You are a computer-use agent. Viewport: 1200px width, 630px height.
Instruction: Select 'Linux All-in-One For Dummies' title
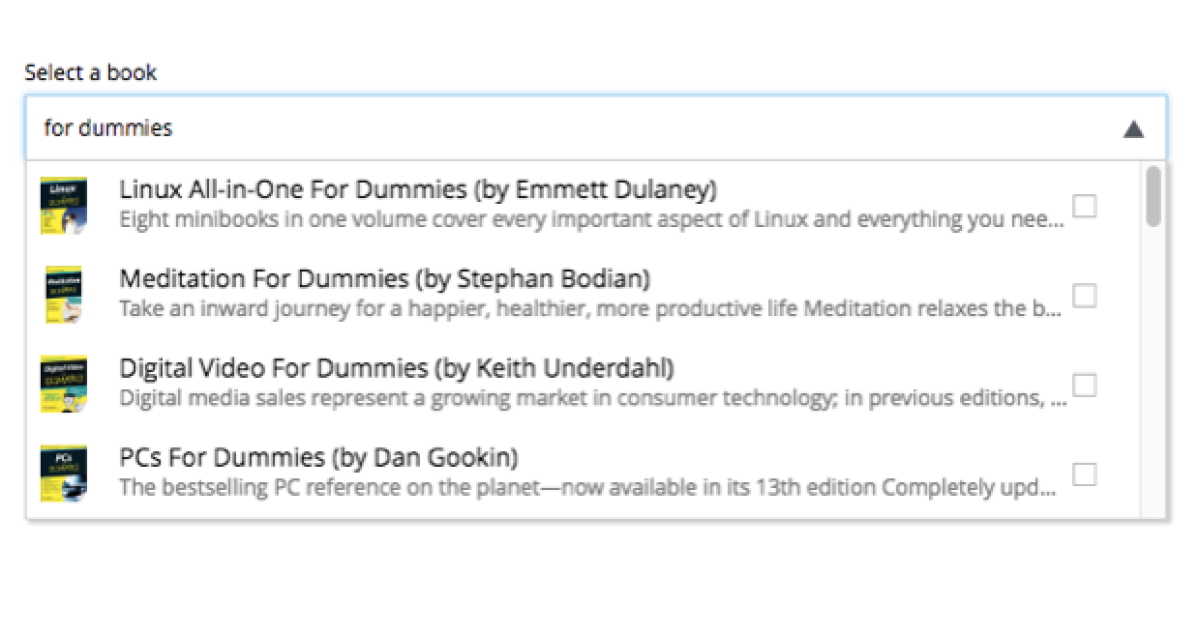click(418, 189)
